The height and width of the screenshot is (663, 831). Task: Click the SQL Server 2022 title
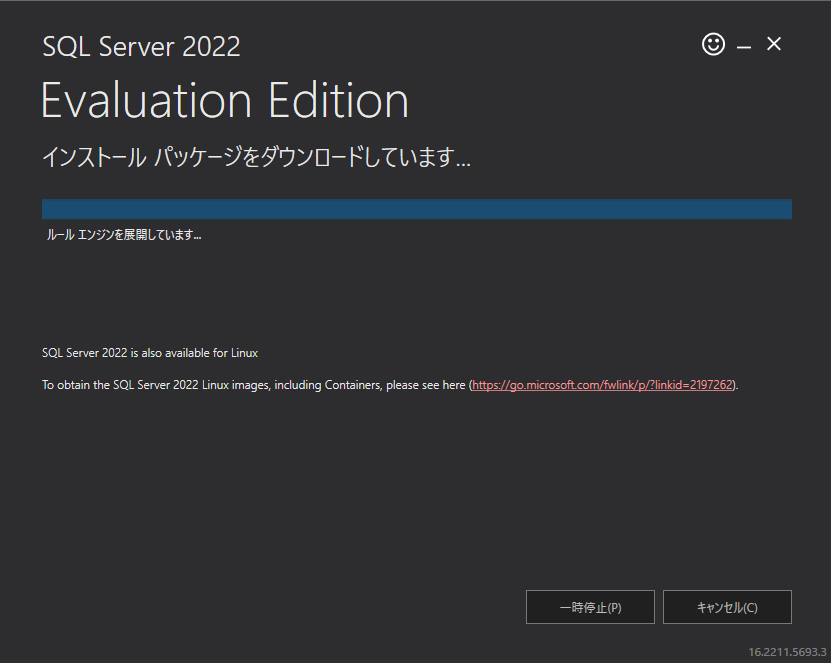tap(141, 47)
